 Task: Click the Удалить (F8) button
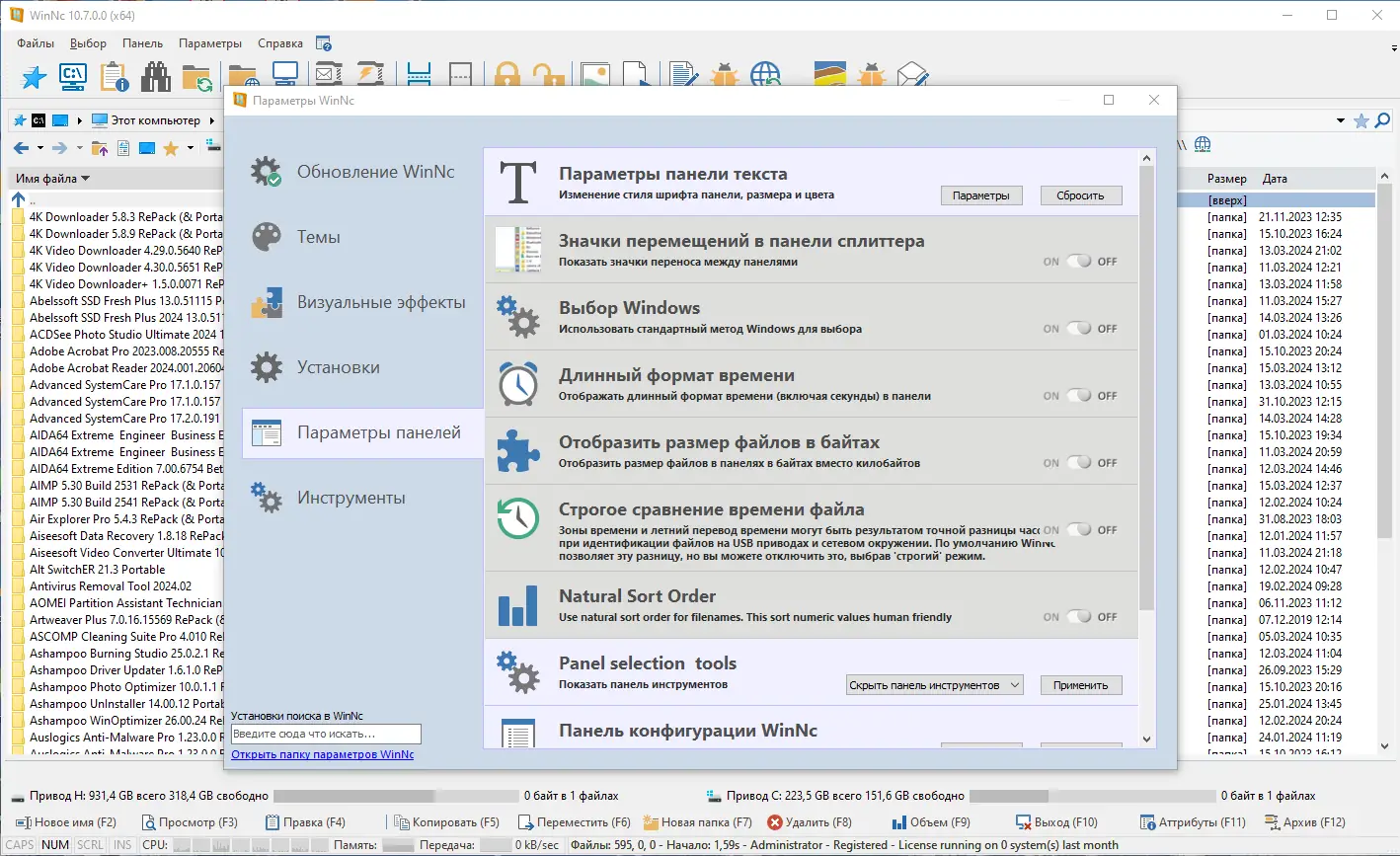(810, 821)
